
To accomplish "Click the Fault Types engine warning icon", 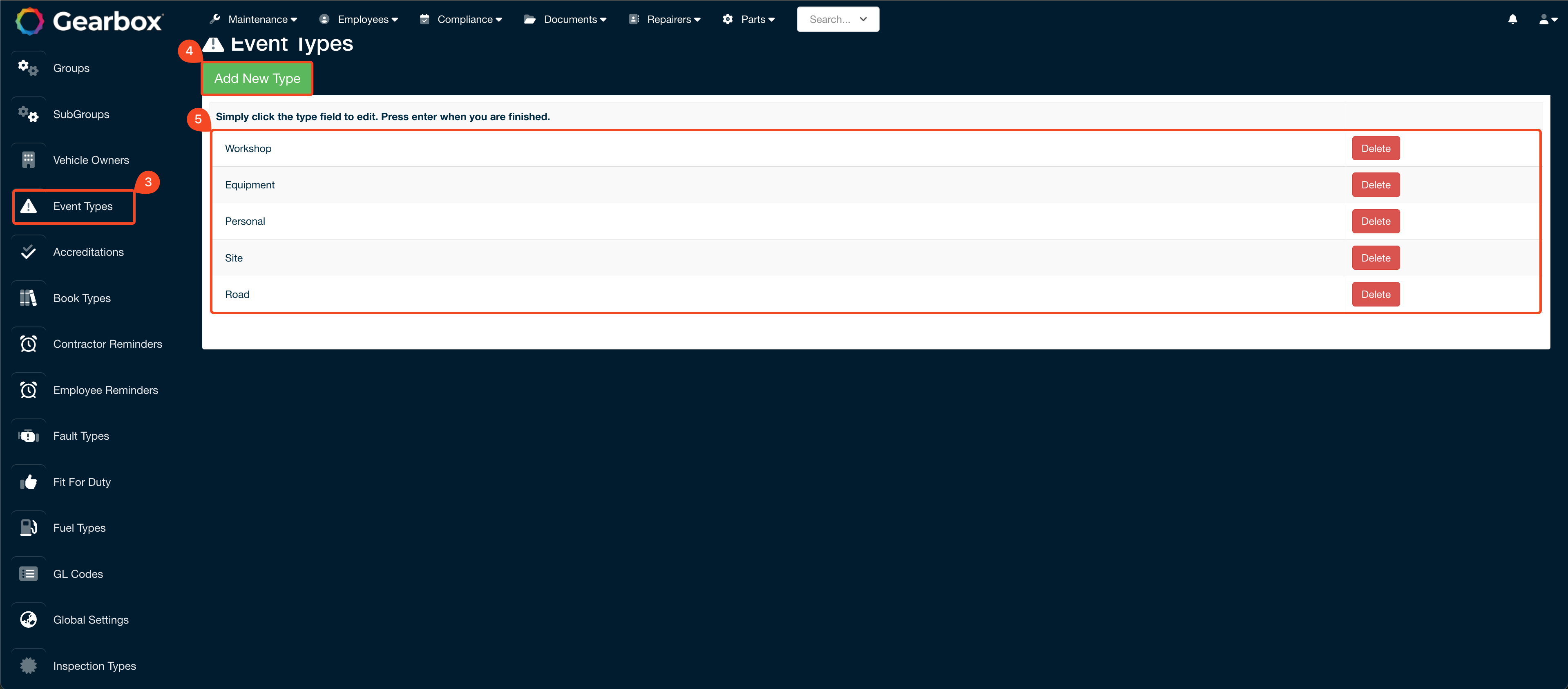I will 28,436.
